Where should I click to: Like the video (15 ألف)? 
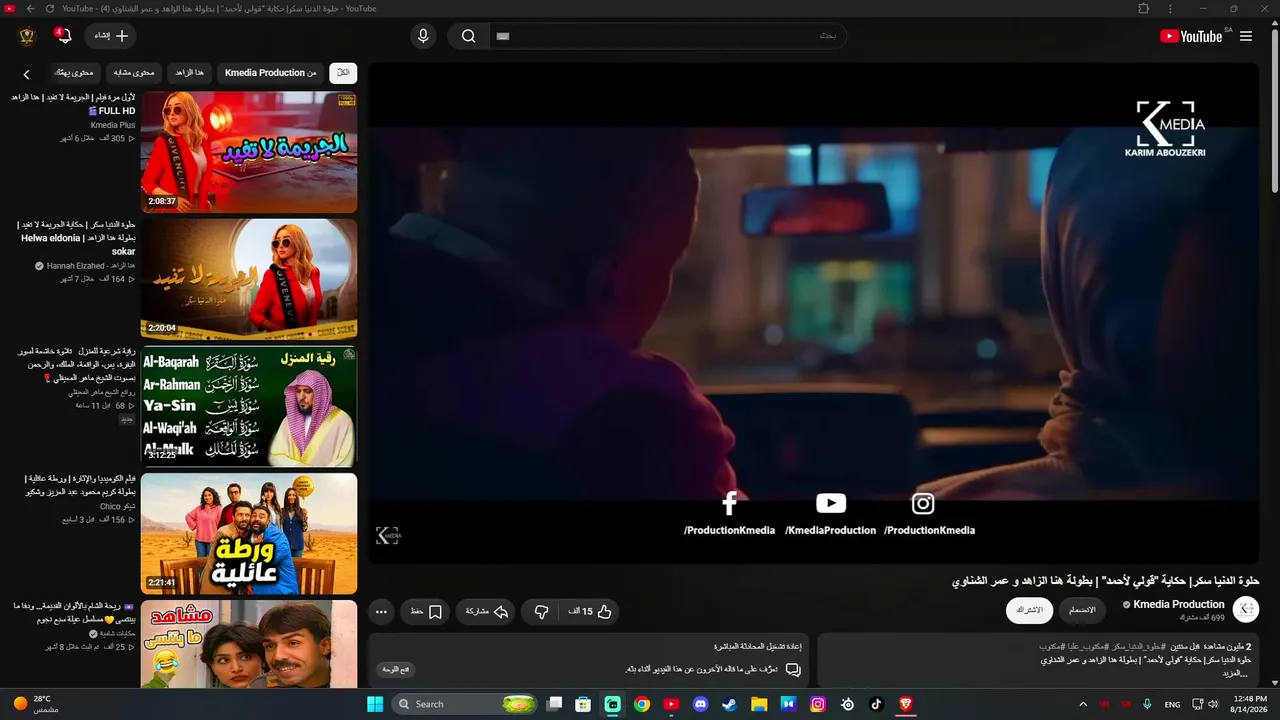pyautogui.click(x=590, y=612)
